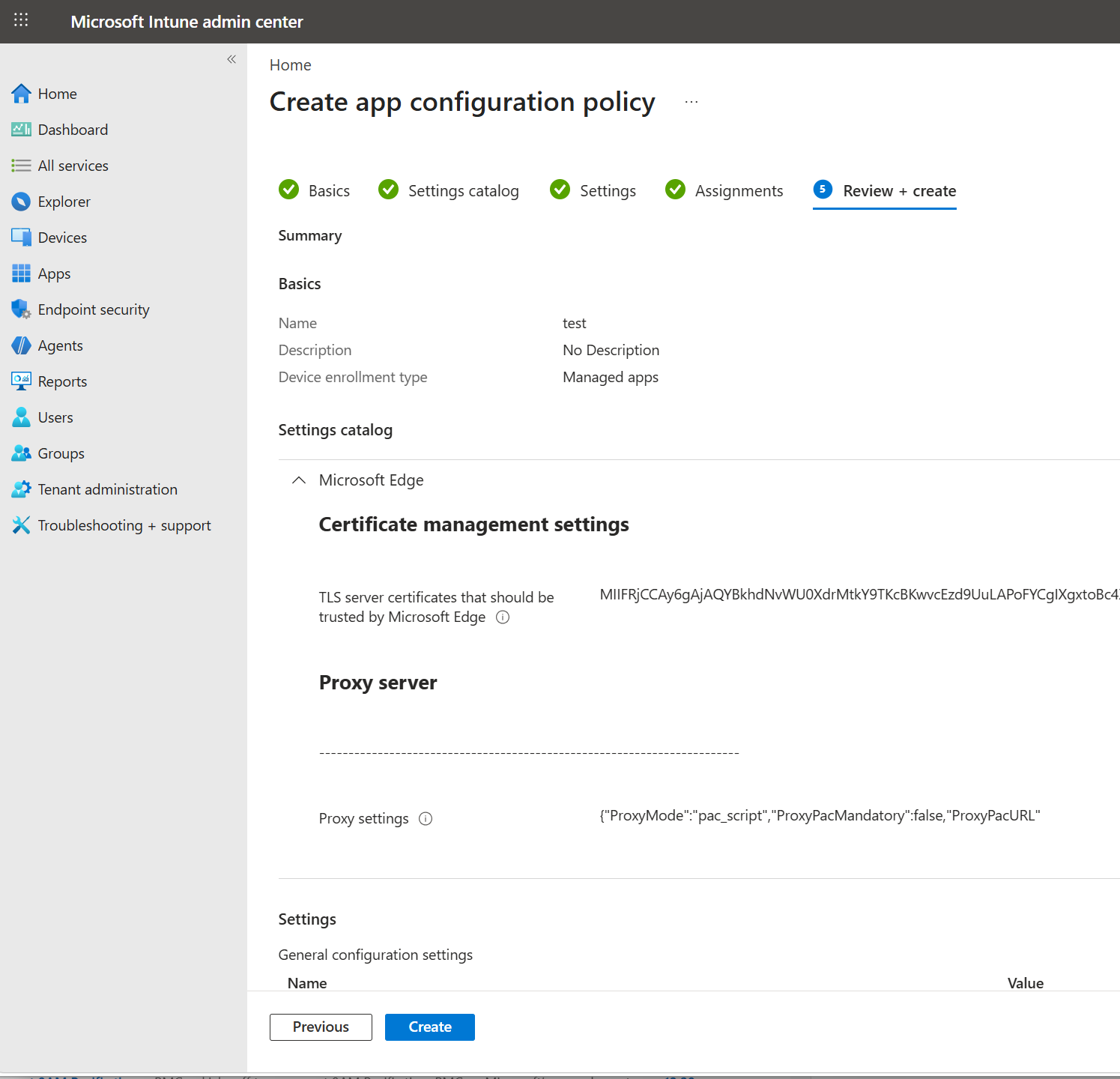Click the Tenant administration gear icon

pyautogui.click(x=21, y=489)
